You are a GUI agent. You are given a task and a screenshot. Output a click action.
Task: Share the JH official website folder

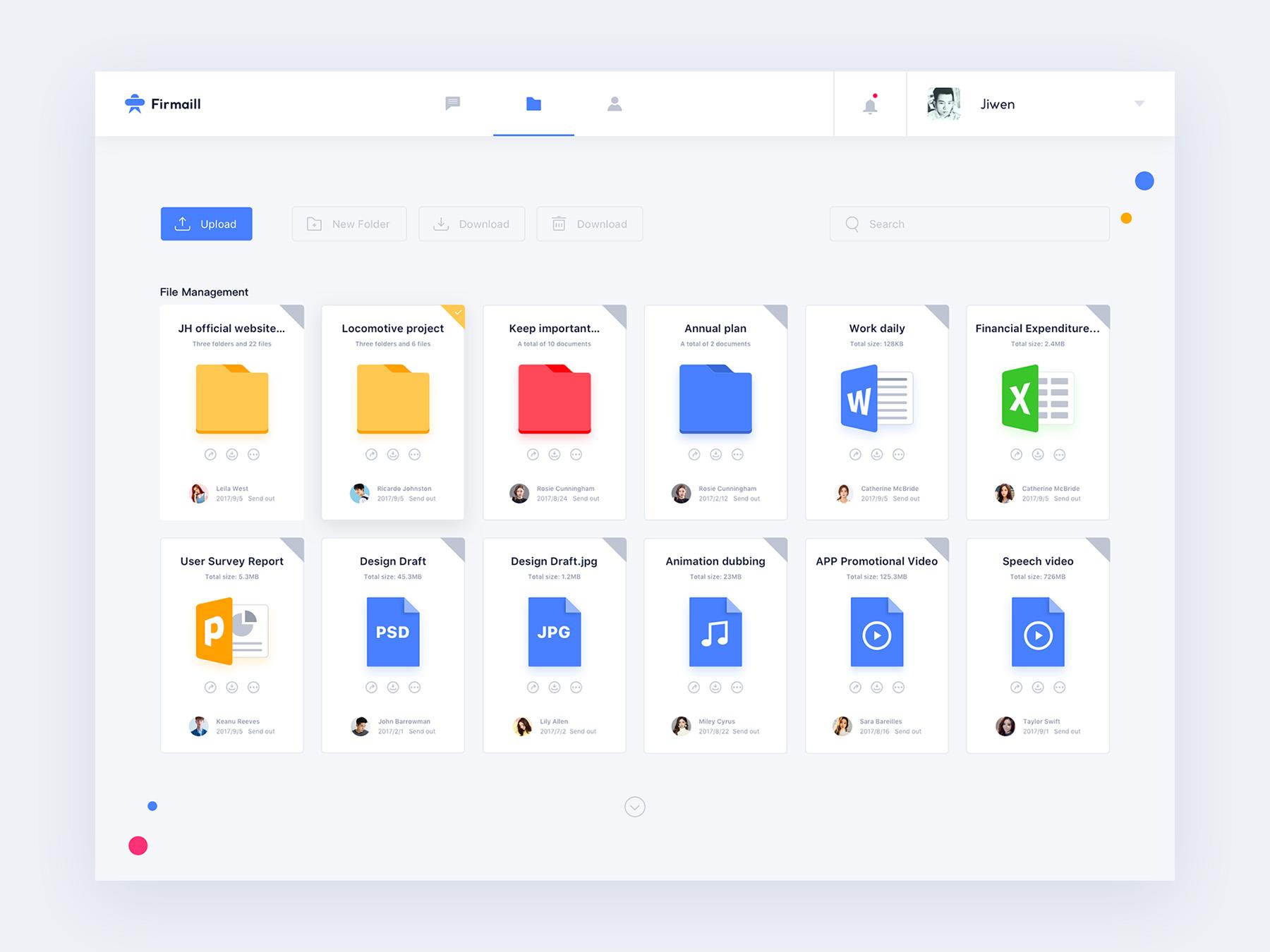(210, 454)
